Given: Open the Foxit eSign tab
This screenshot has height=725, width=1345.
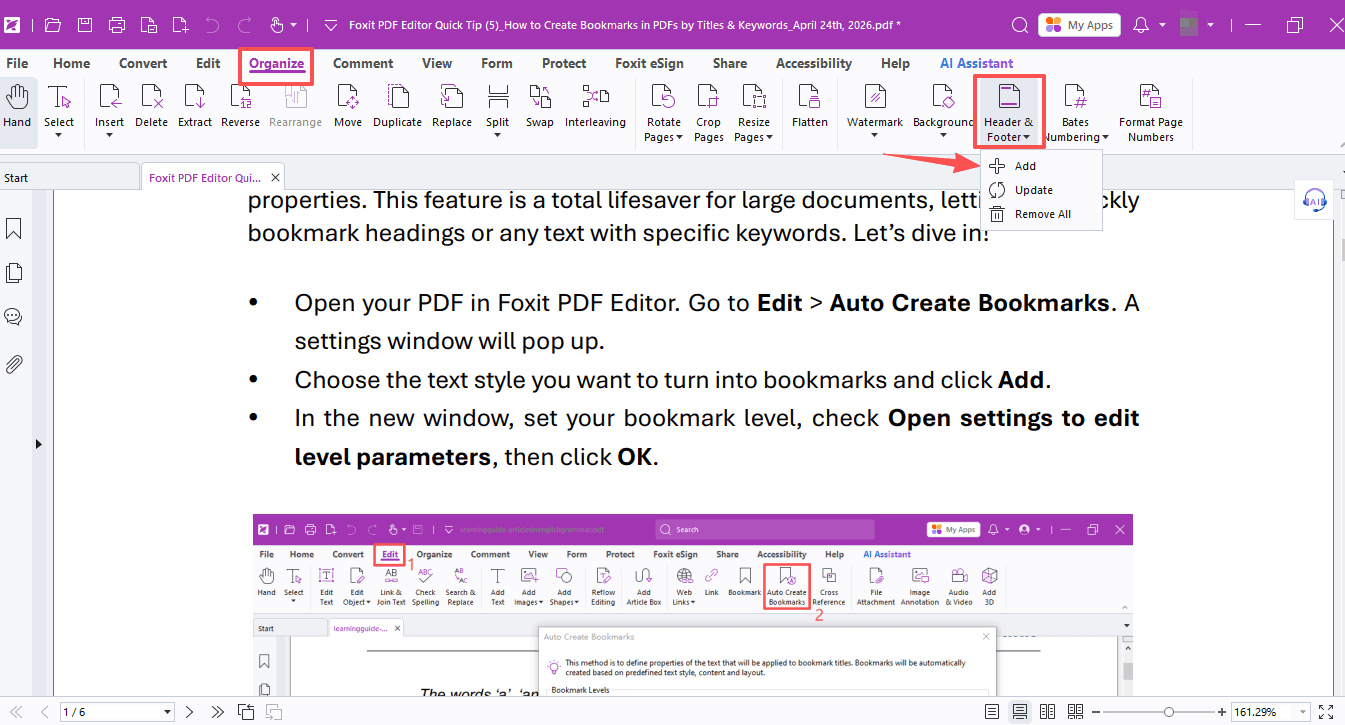Looking at the screenshot, I should pos(650,63).
